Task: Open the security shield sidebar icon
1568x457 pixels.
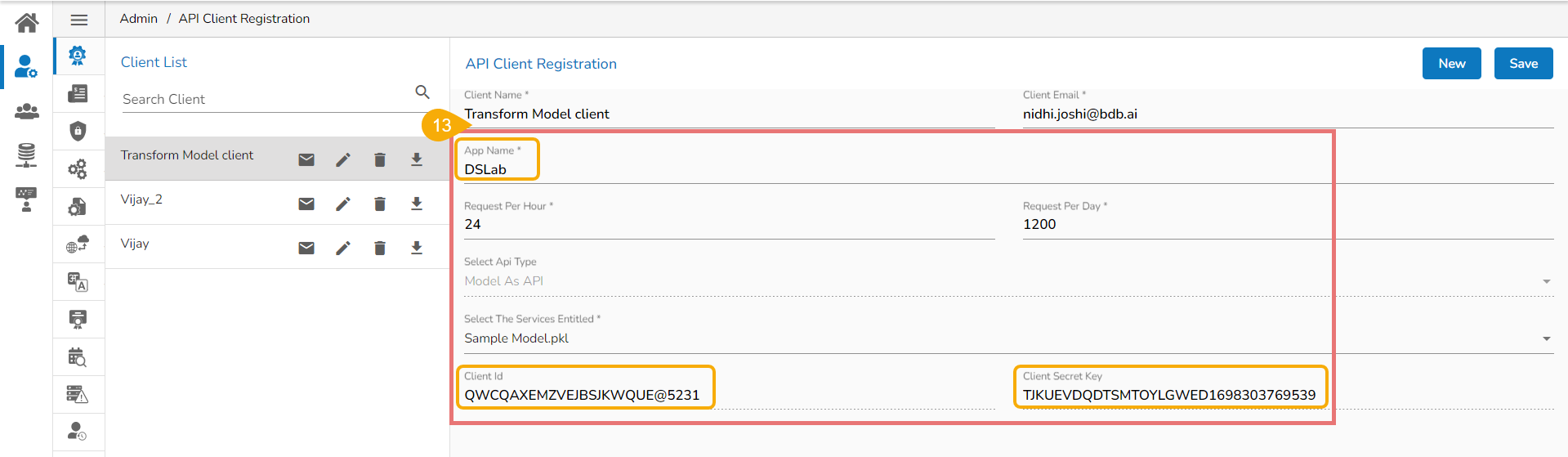Action: pyautogui.click(x=78, y=131)
